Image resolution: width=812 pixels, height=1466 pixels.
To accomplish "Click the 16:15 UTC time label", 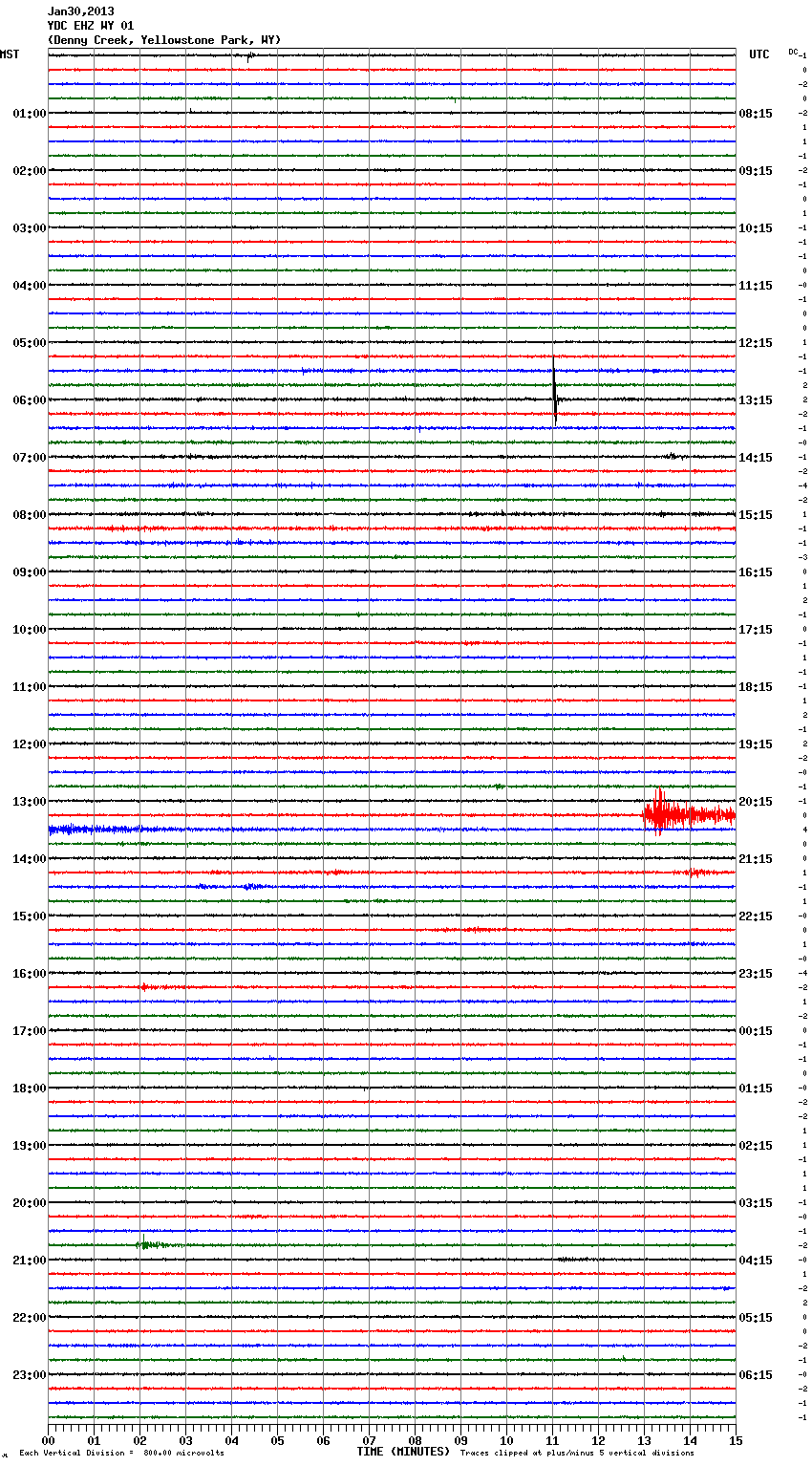I will point(756,572).
